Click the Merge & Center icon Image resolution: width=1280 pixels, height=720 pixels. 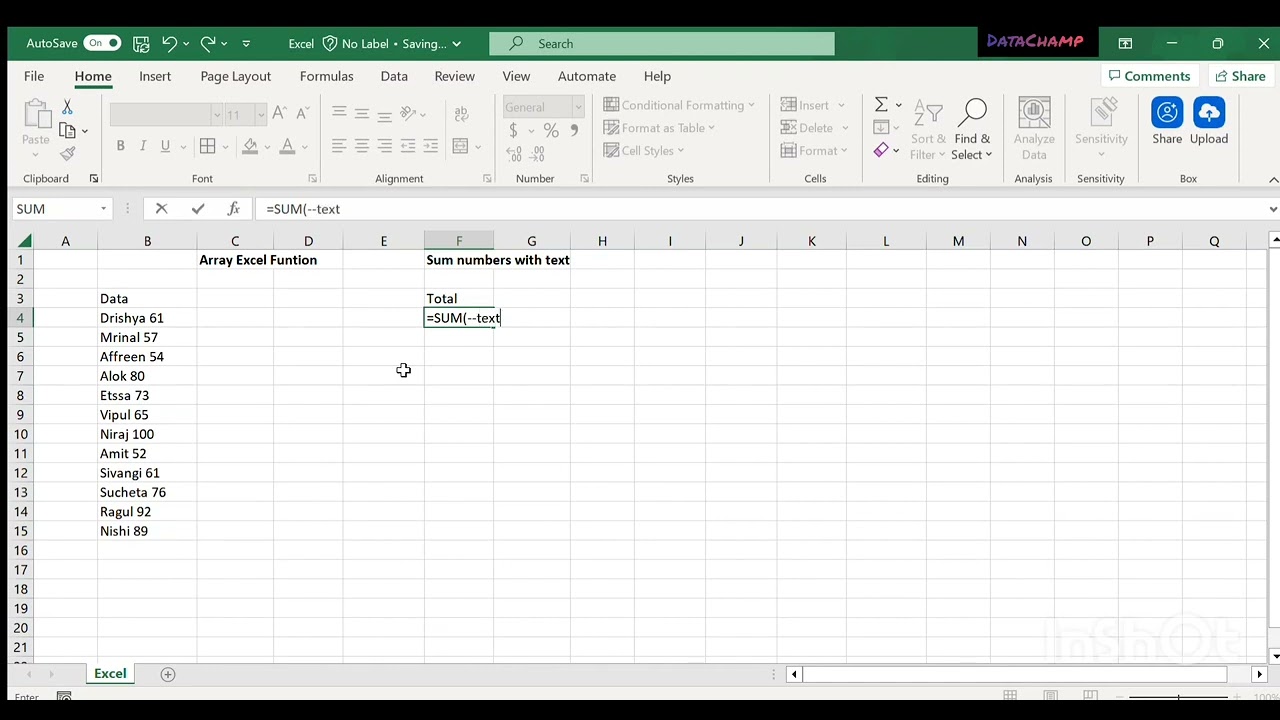460,146
